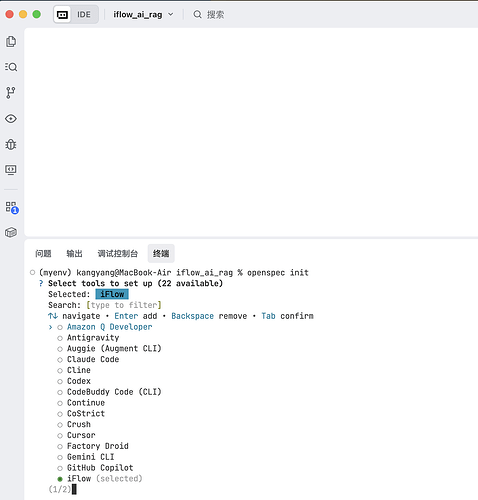Click the 搜索 search field

point(209,15)
